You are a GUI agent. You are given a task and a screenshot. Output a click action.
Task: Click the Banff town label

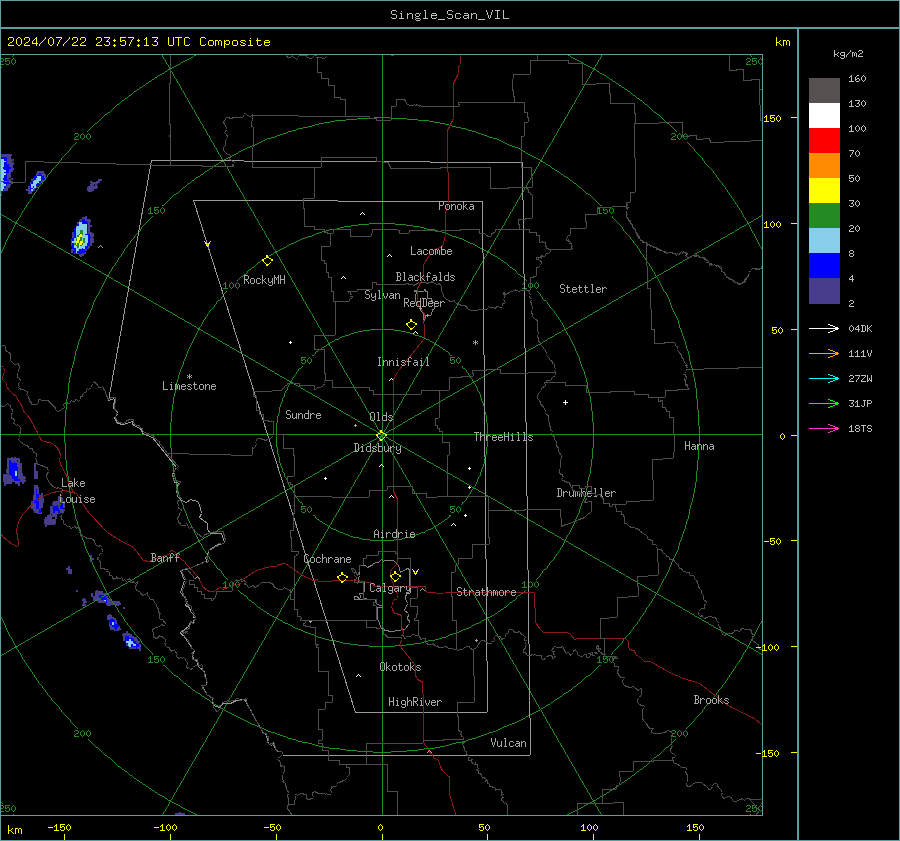[x=165, y=557]
